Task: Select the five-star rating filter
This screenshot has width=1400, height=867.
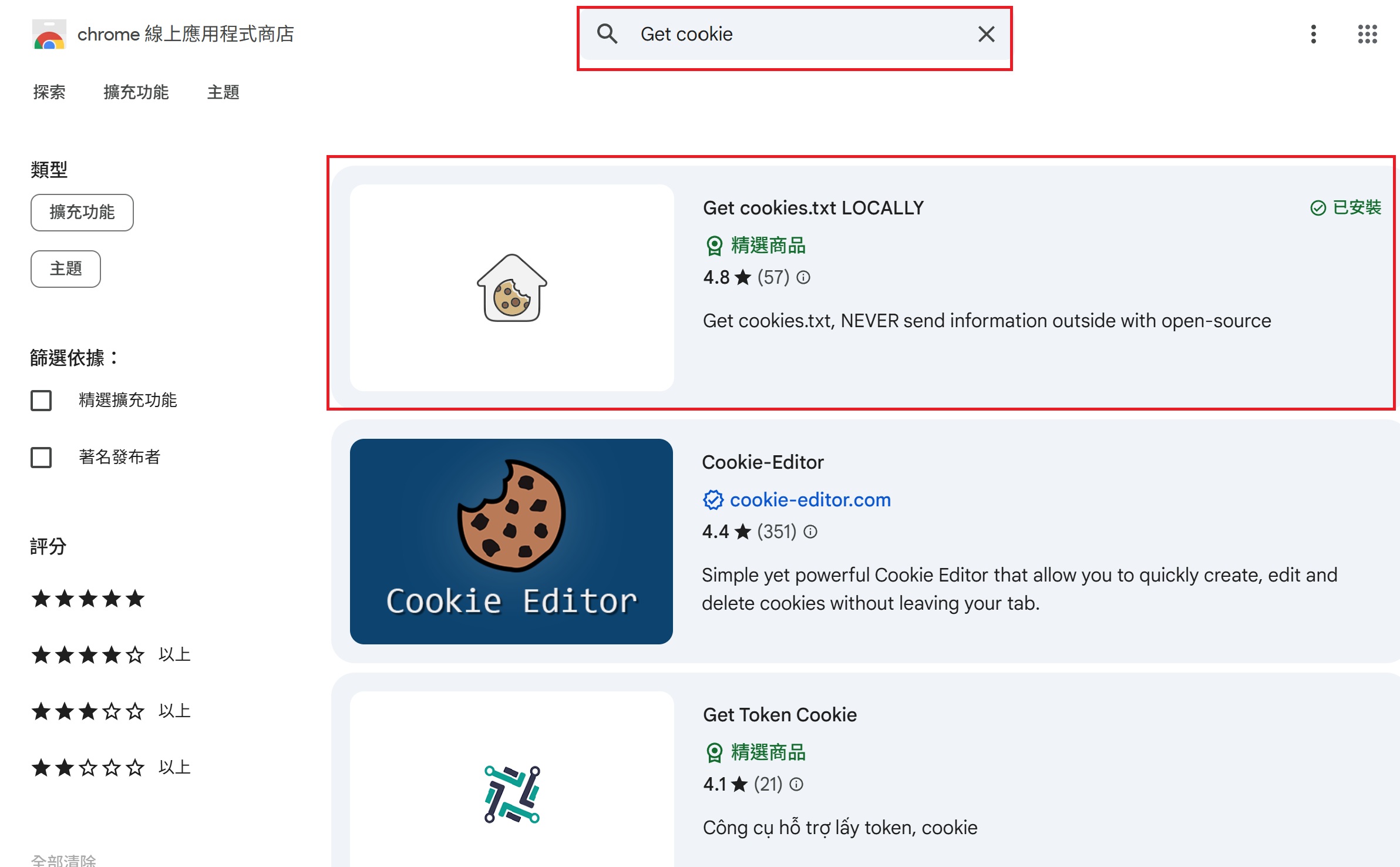Action: pyautogui.click(x=88, y=599)
